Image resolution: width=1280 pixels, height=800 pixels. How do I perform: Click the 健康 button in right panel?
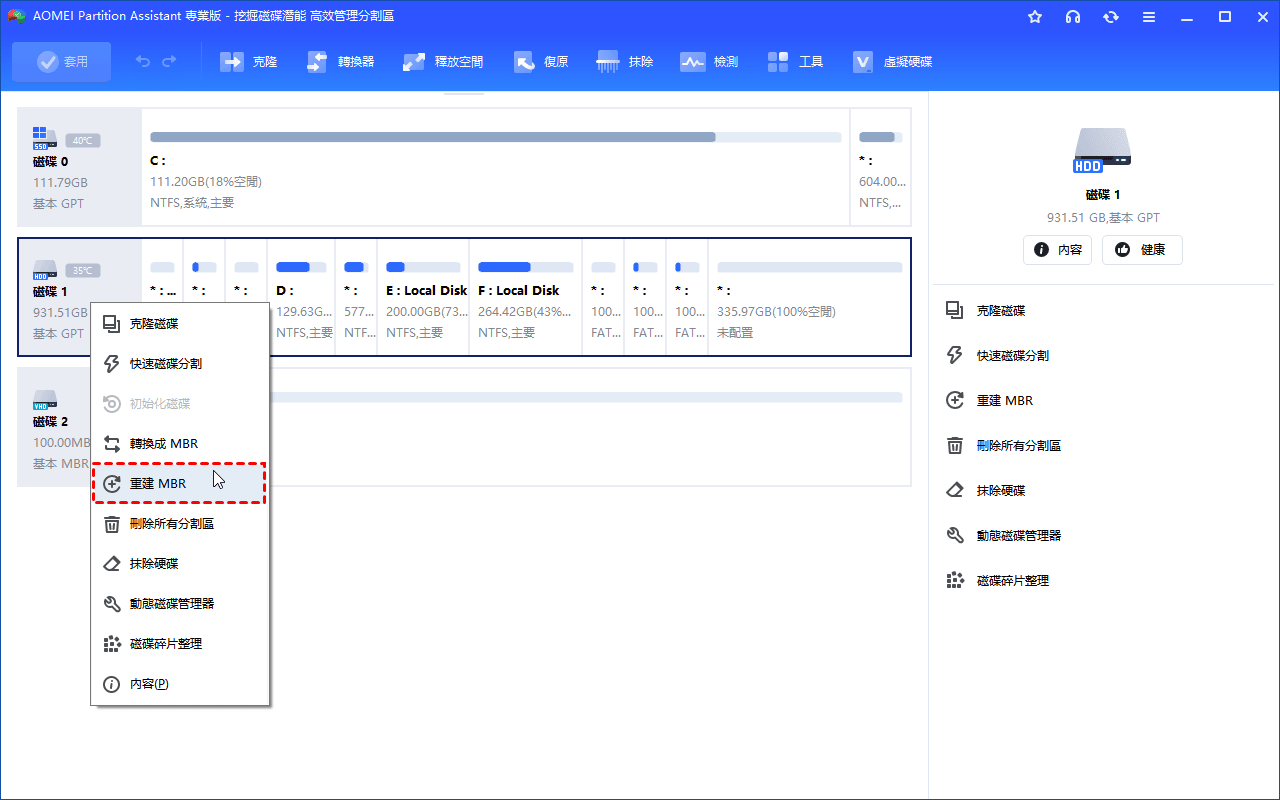(x=1142, y=250)
